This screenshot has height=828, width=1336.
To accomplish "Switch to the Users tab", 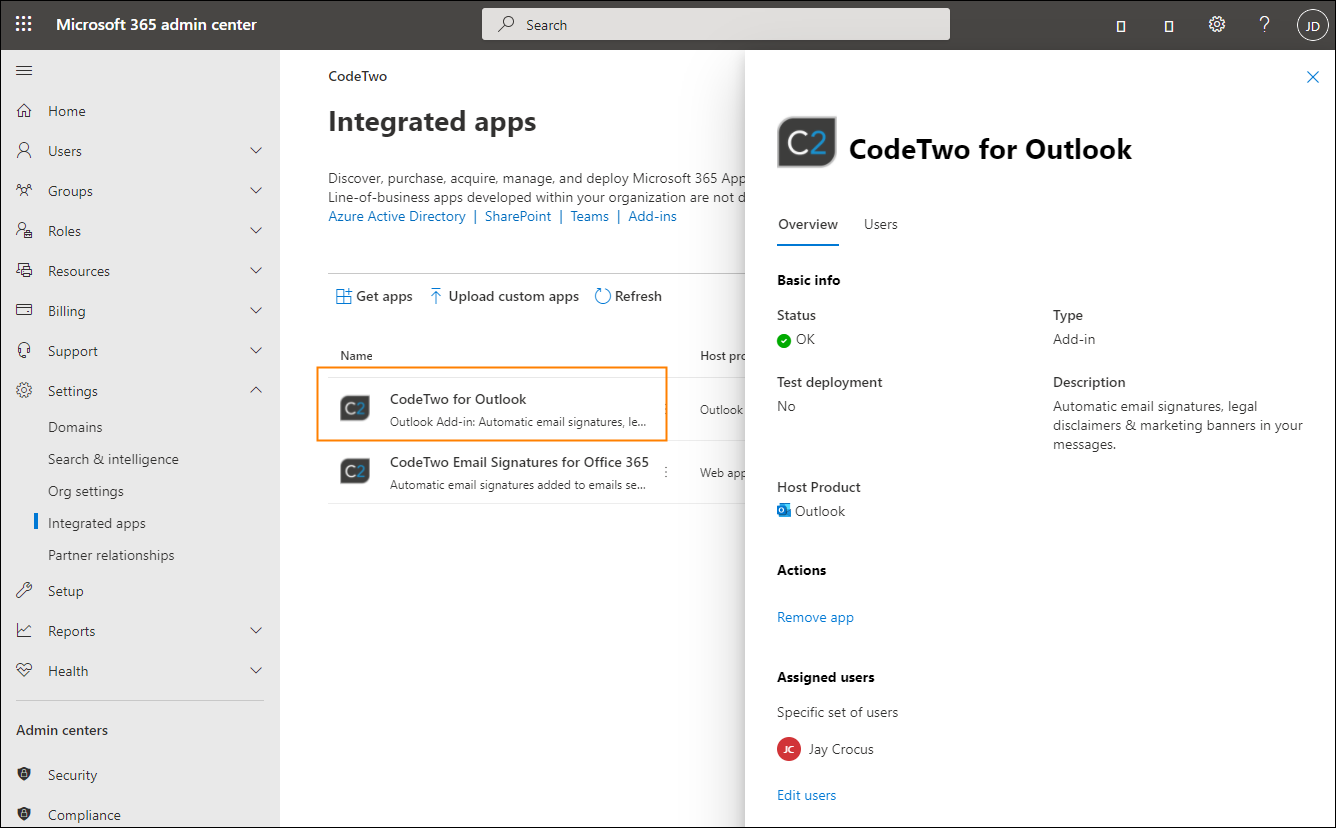I will (x=880, y=224).
